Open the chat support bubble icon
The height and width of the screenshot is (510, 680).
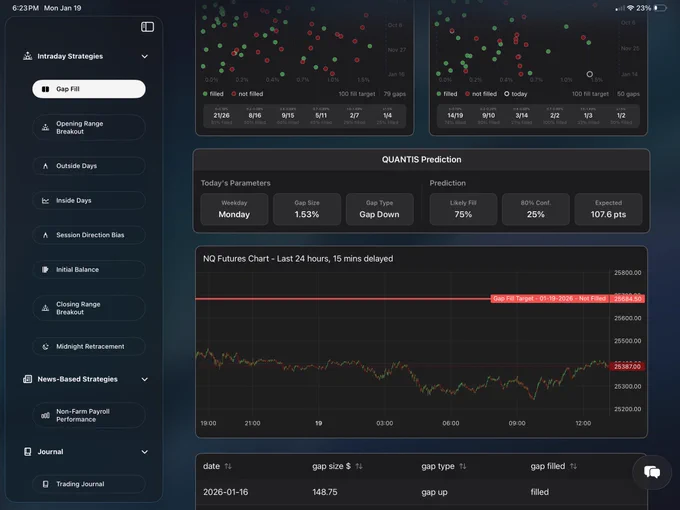coord(652,472)
